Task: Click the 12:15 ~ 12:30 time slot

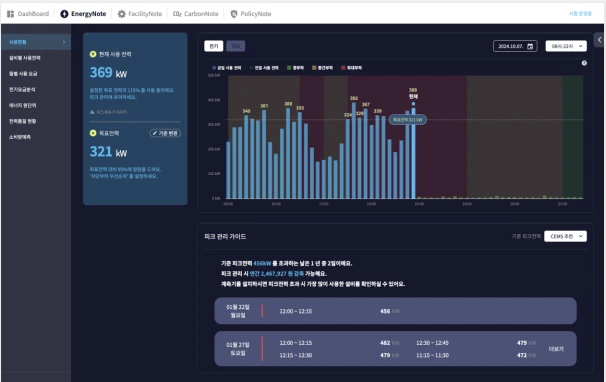Action: click(296, 355)
